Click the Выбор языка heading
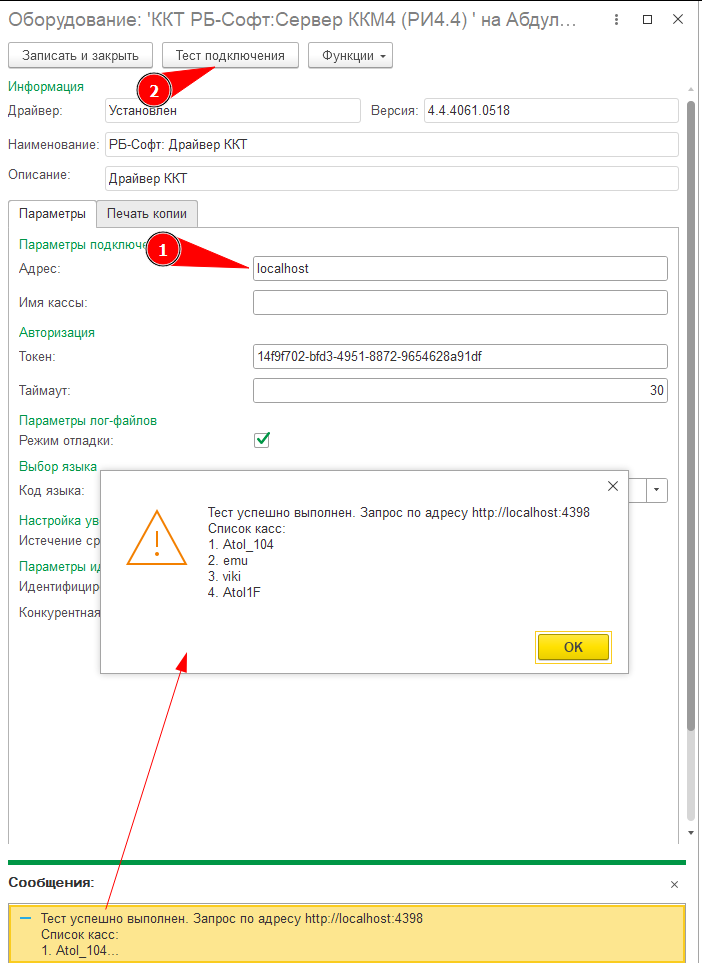 58,467
